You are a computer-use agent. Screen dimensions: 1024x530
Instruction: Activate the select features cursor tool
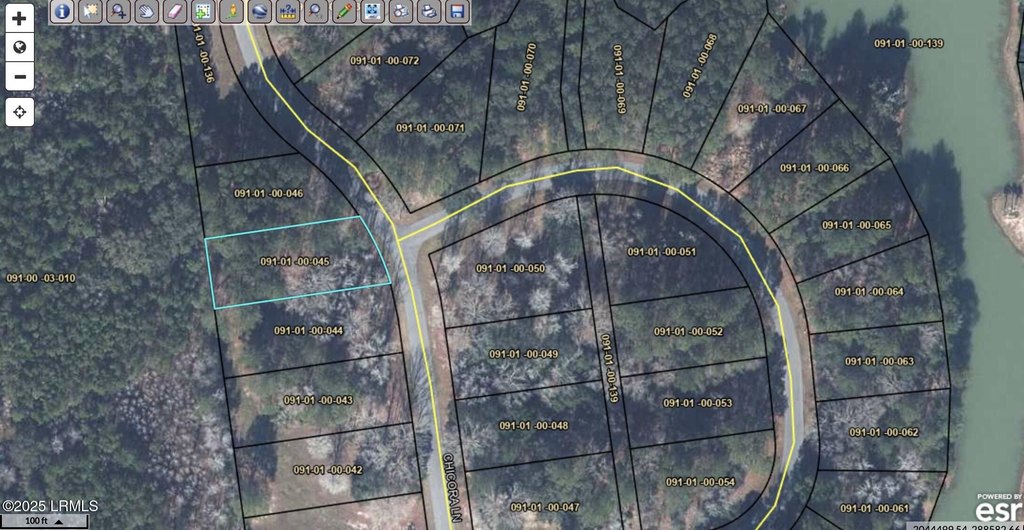[x=90, y=12]
